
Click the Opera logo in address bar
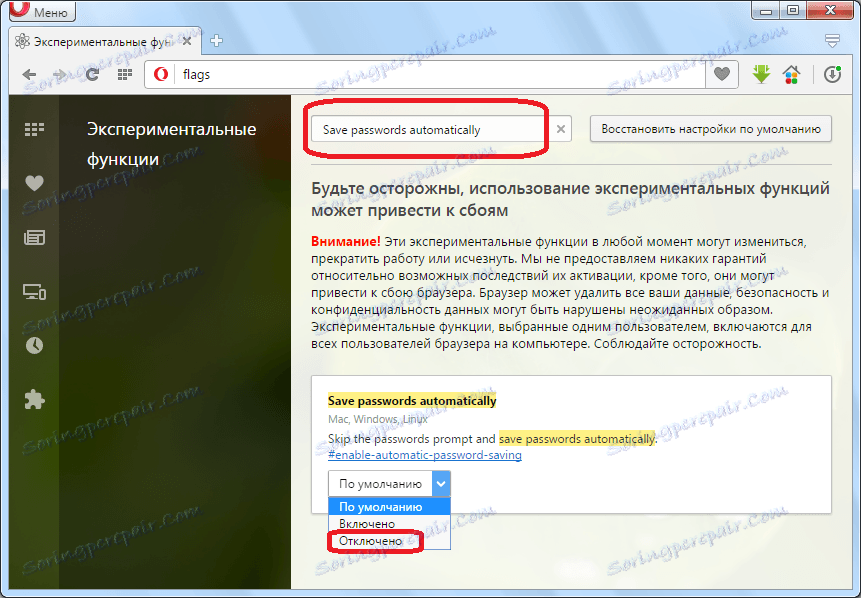click(161, 74)
